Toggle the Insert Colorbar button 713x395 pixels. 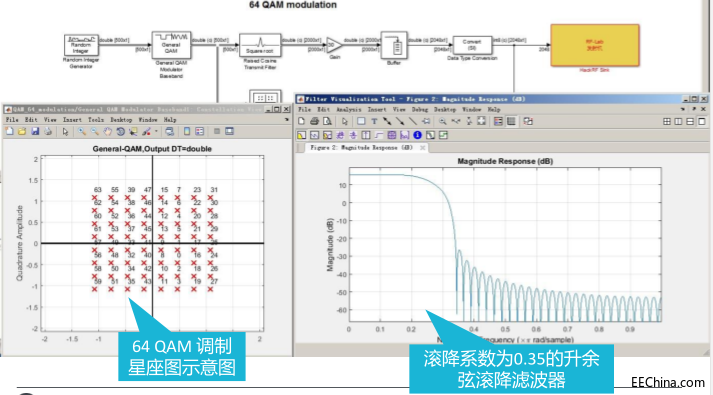(x=186, y=131)
